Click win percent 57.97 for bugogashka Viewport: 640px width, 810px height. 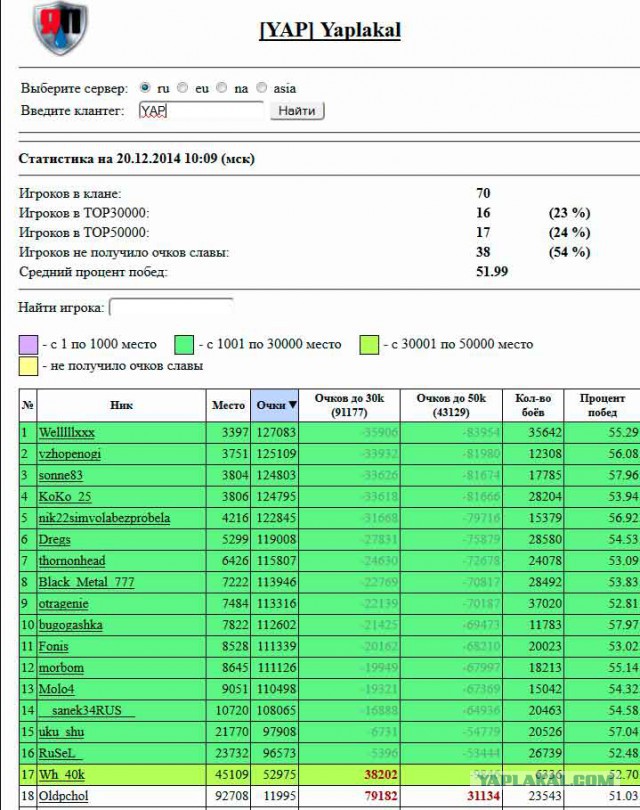tap(623, 625)
